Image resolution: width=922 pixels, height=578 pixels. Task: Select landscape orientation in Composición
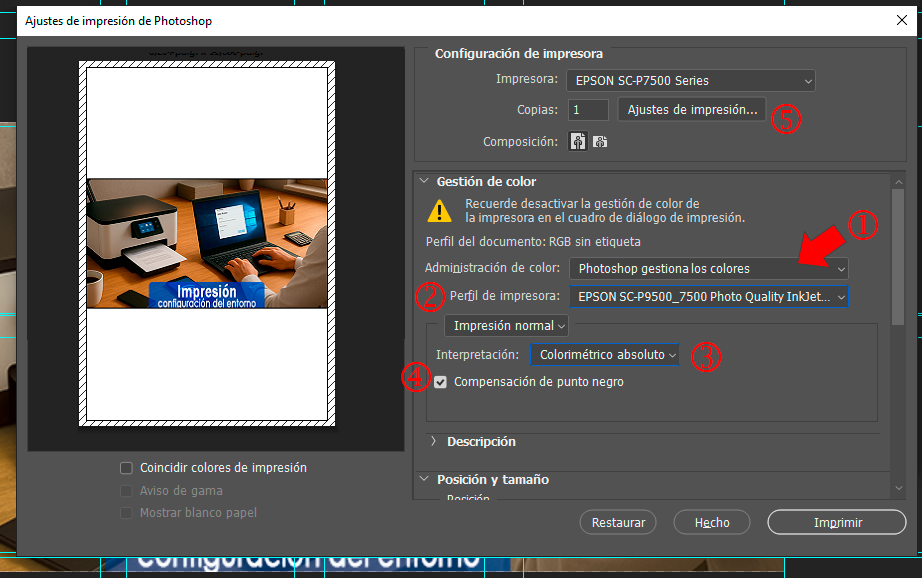click(599, 142)
